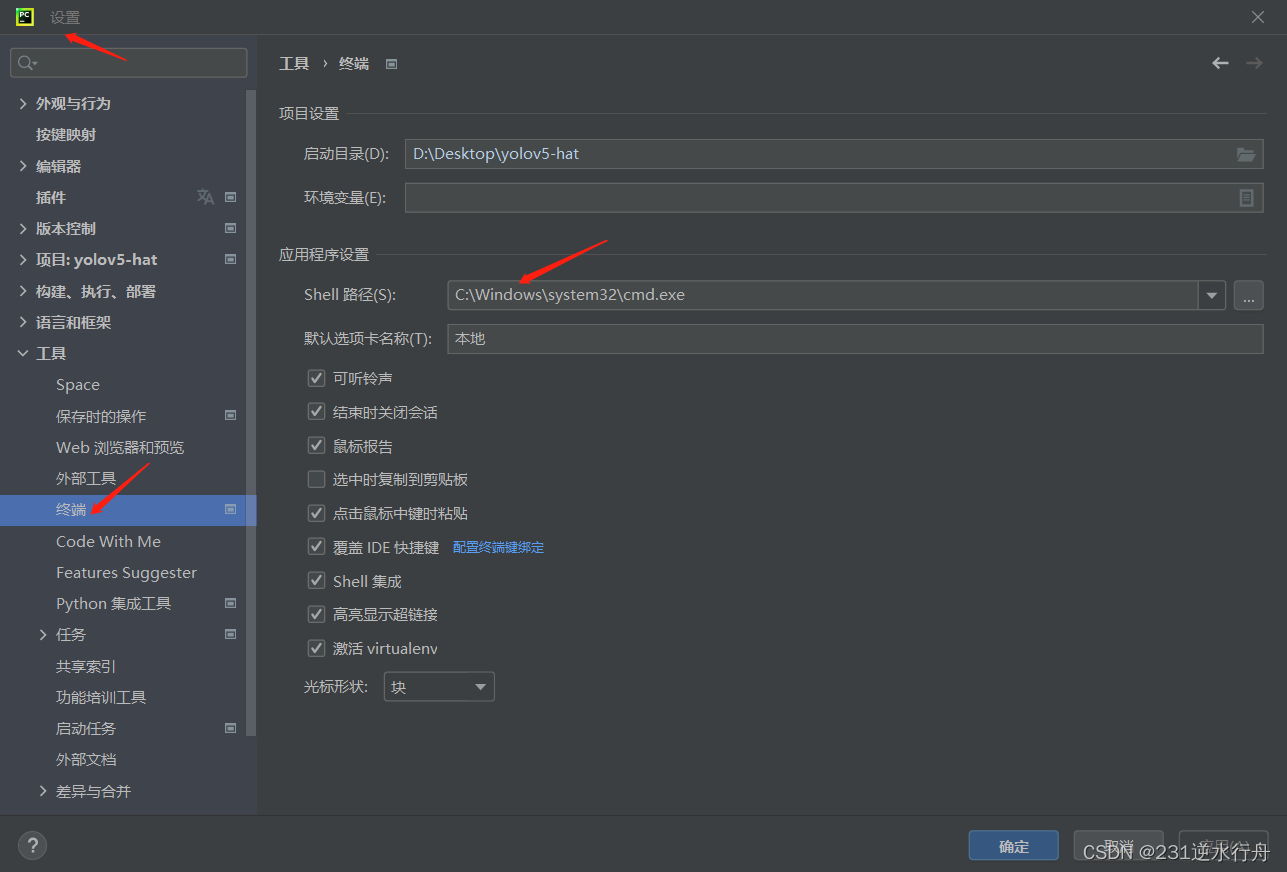The height and width of the screenshot is (872, 1287).
Task: Enable 选中时复制到剪贴板 checkbox
Action: click(x=316, y=479)
